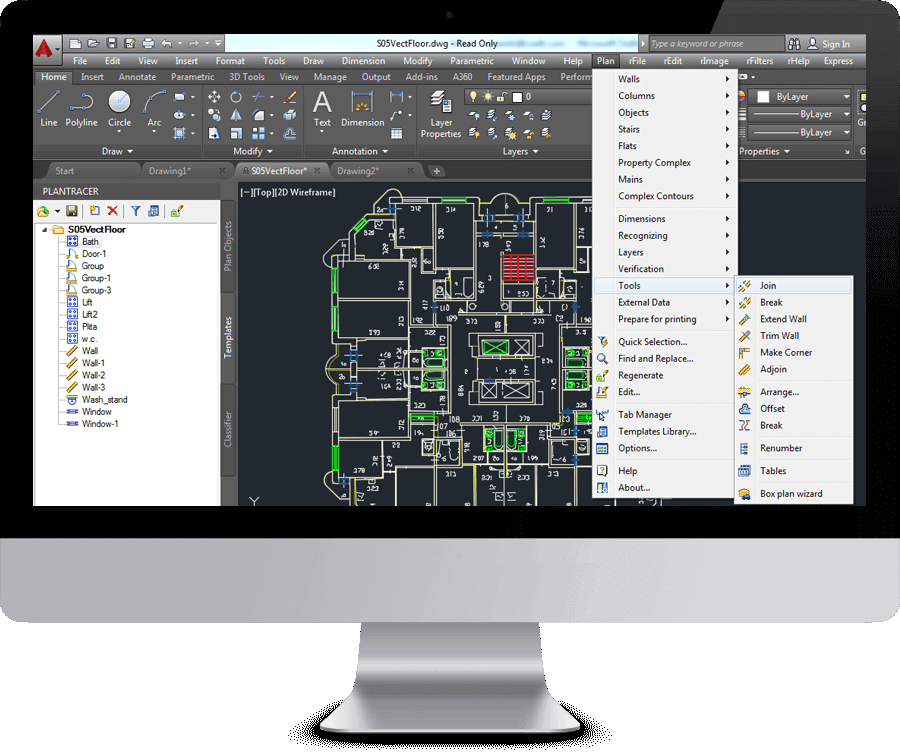Toggle the layer freeze sun icon
Image resolution: width=900 pixels, height=753 pixels.
[x=488, y=97]
